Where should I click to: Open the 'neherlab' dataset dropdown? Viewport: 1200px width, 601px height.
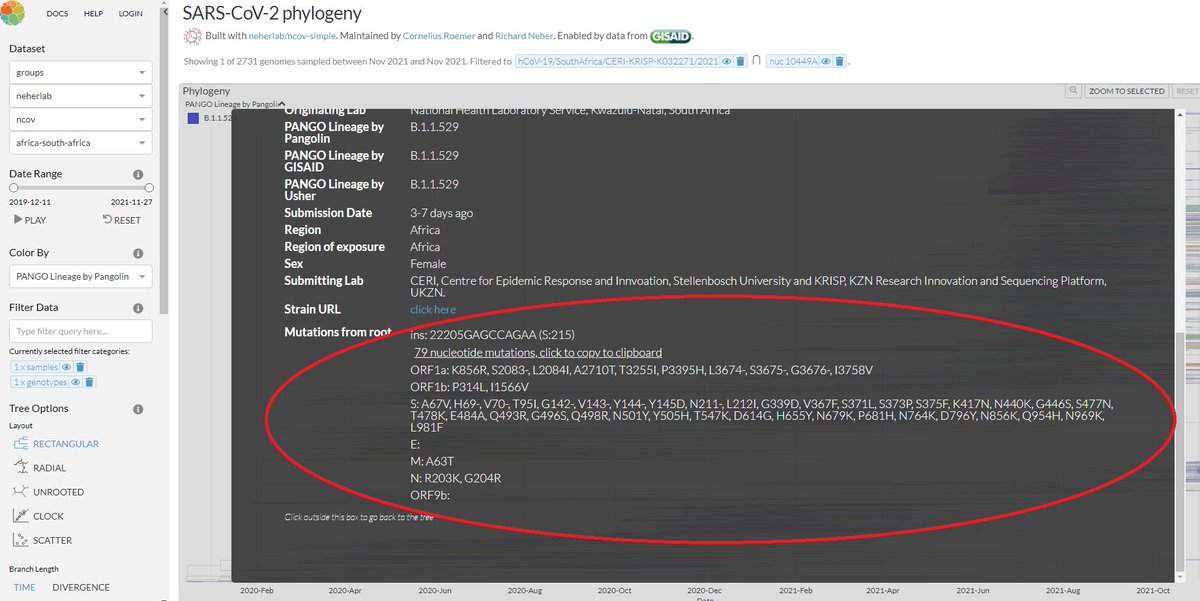tap(81, 97)
